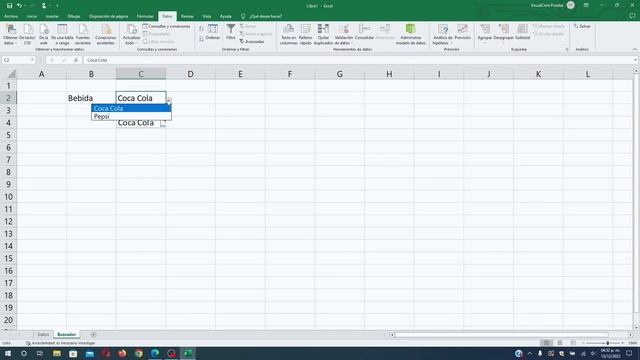Expand the Name Box dropdown arrow
The height and width of the screenshot is (360, 640).
click(x=32, y=60)
